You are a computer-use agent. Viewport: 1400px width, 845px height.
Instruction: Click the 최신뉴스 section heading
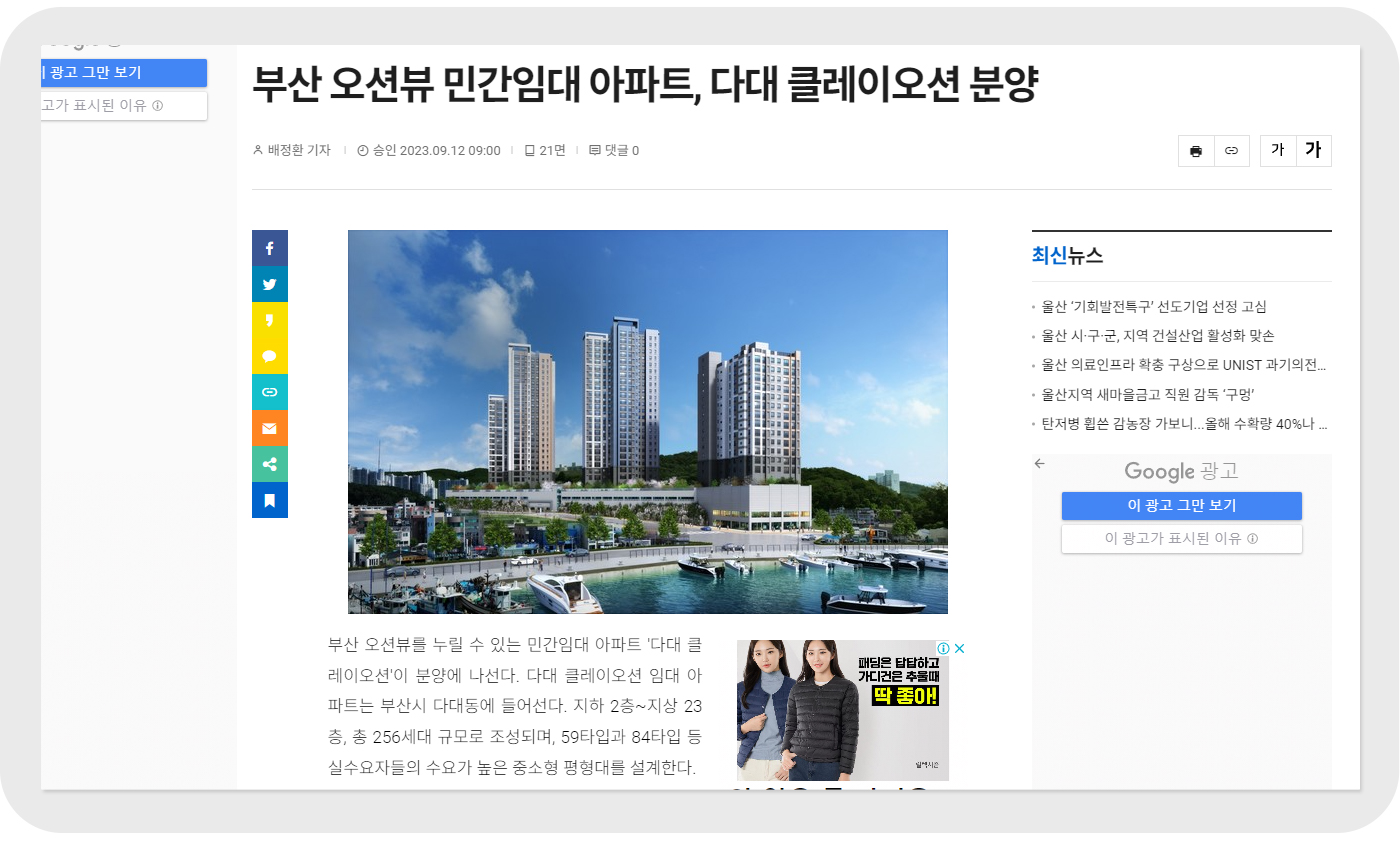(1067, 256)
